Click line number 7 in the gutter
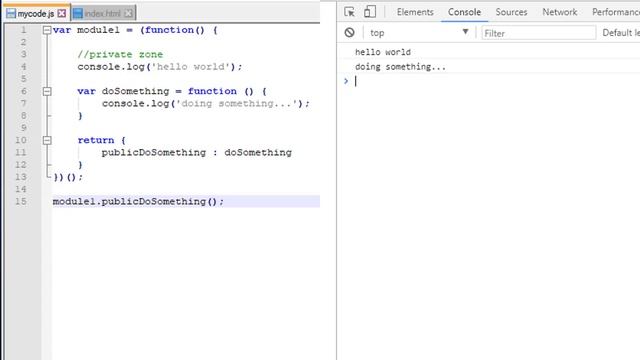Viewport: 640px width, 360px height. click(24, 104)
